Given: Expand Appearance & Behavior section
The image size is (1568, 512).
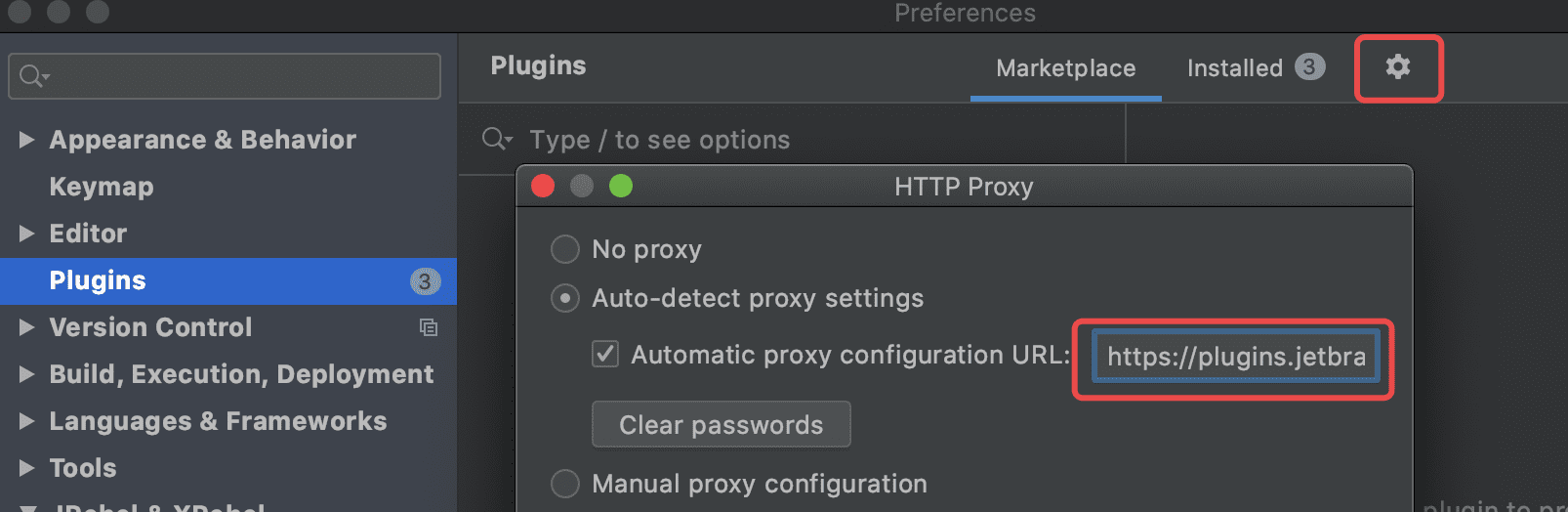Looking at the screenshot, I should (26, 140).
